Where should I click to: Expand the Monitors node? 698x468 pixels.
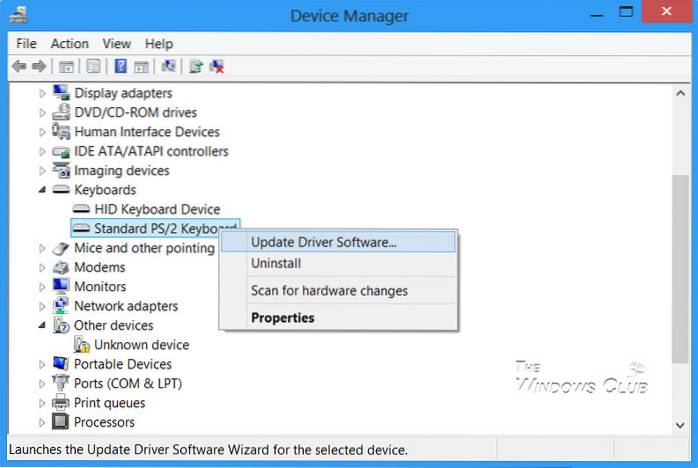pos(42,287)
